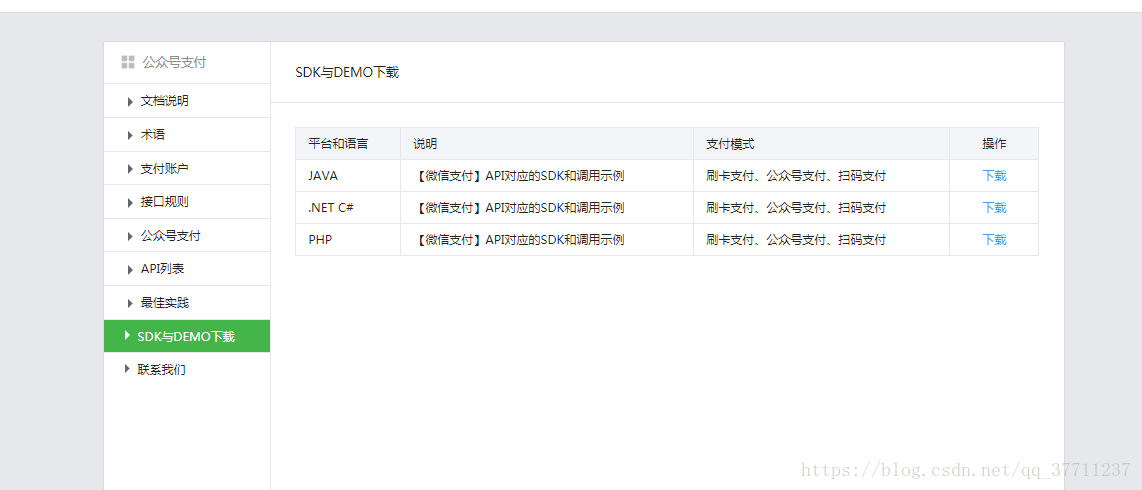Open the 文档说明 sidebar item
The height and width of the screenshot is (490, 1142).
[x=187, y=100]
